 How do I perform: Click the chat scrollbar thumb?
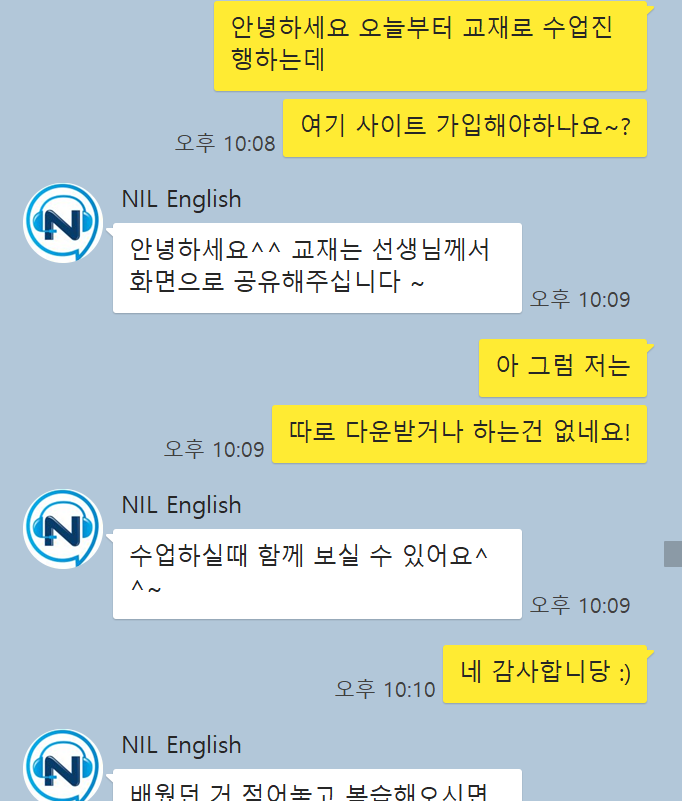[673, 554]
